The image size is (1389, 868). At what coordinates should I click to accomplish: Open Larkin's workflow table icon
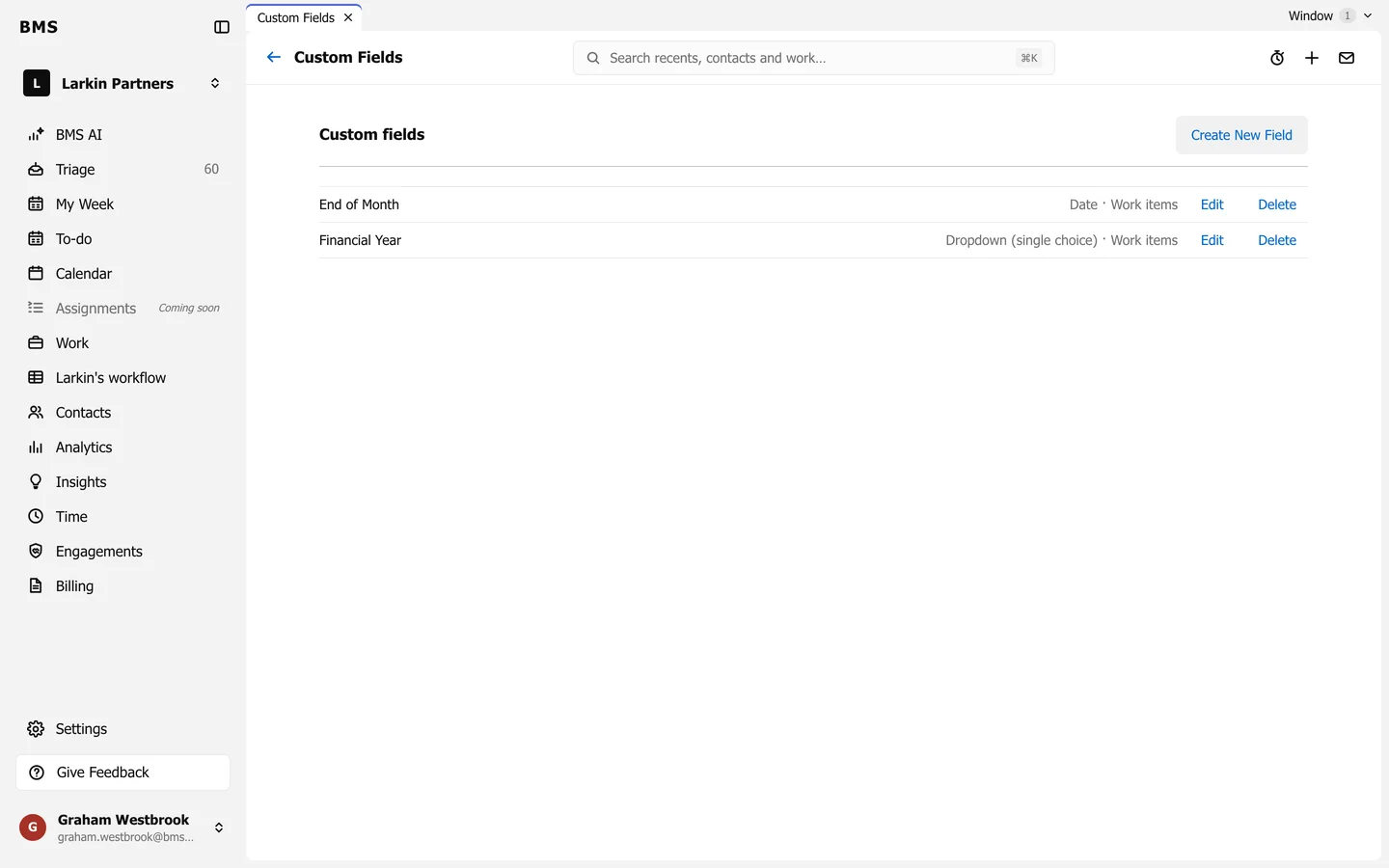36,378
